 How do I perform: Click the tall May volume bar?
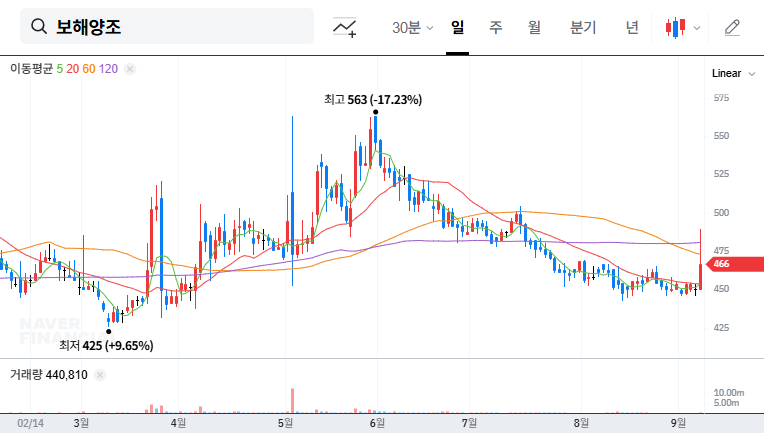click(x=292, y=401)
